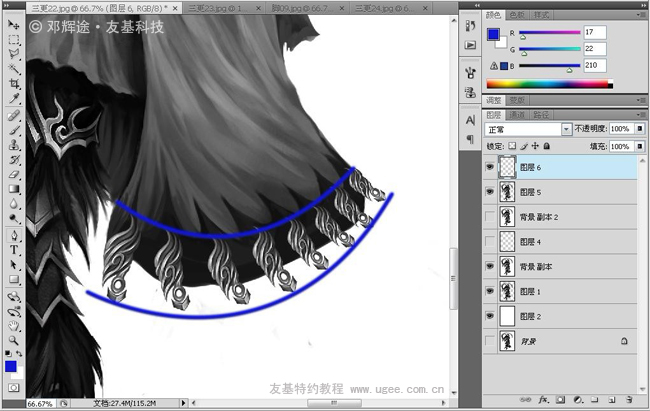Switch to document tab 三更24.jpg
Viewport: 650px width, 411px height.
click(391, 8)
